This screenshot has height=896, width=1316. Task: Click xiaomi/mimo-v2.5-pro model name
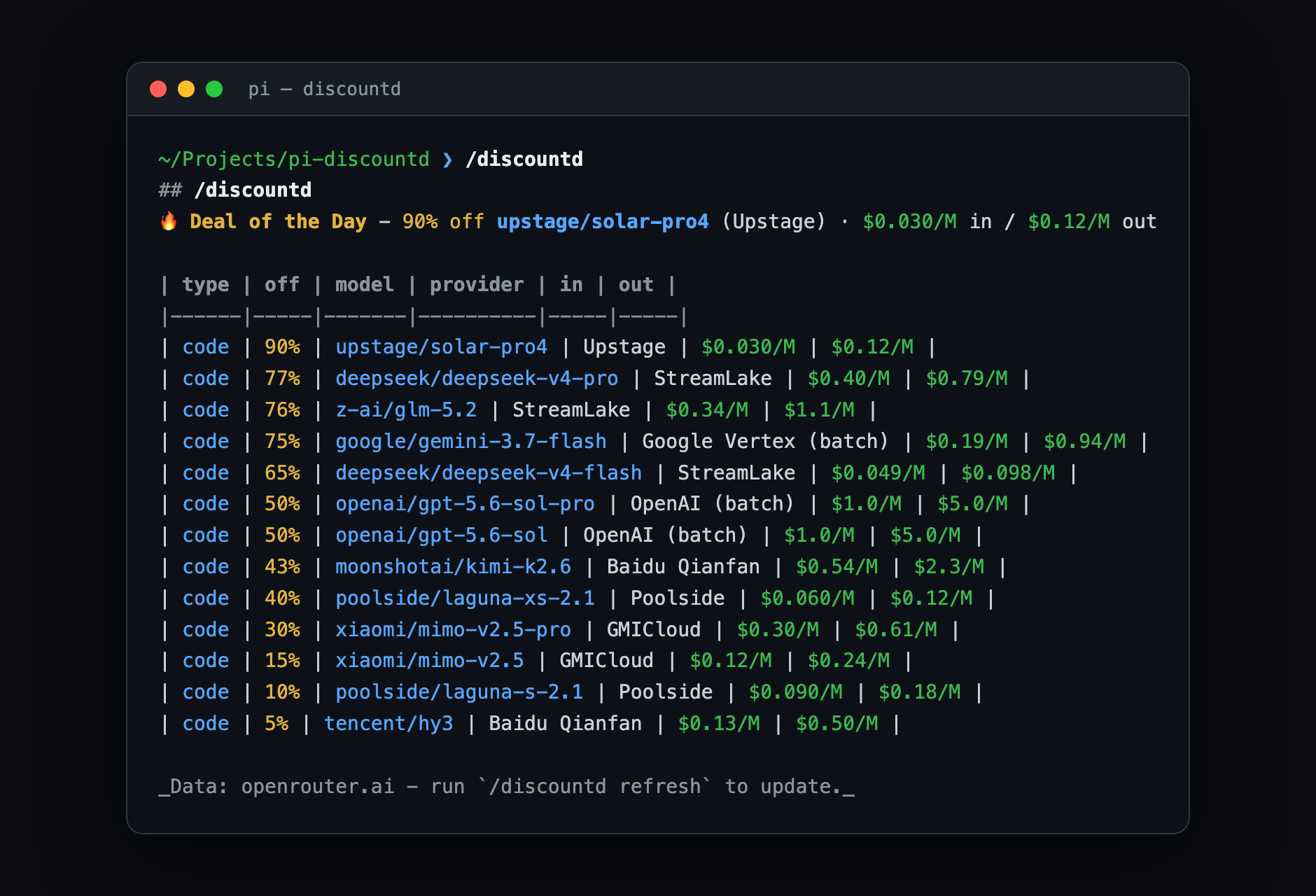[453, 630]
